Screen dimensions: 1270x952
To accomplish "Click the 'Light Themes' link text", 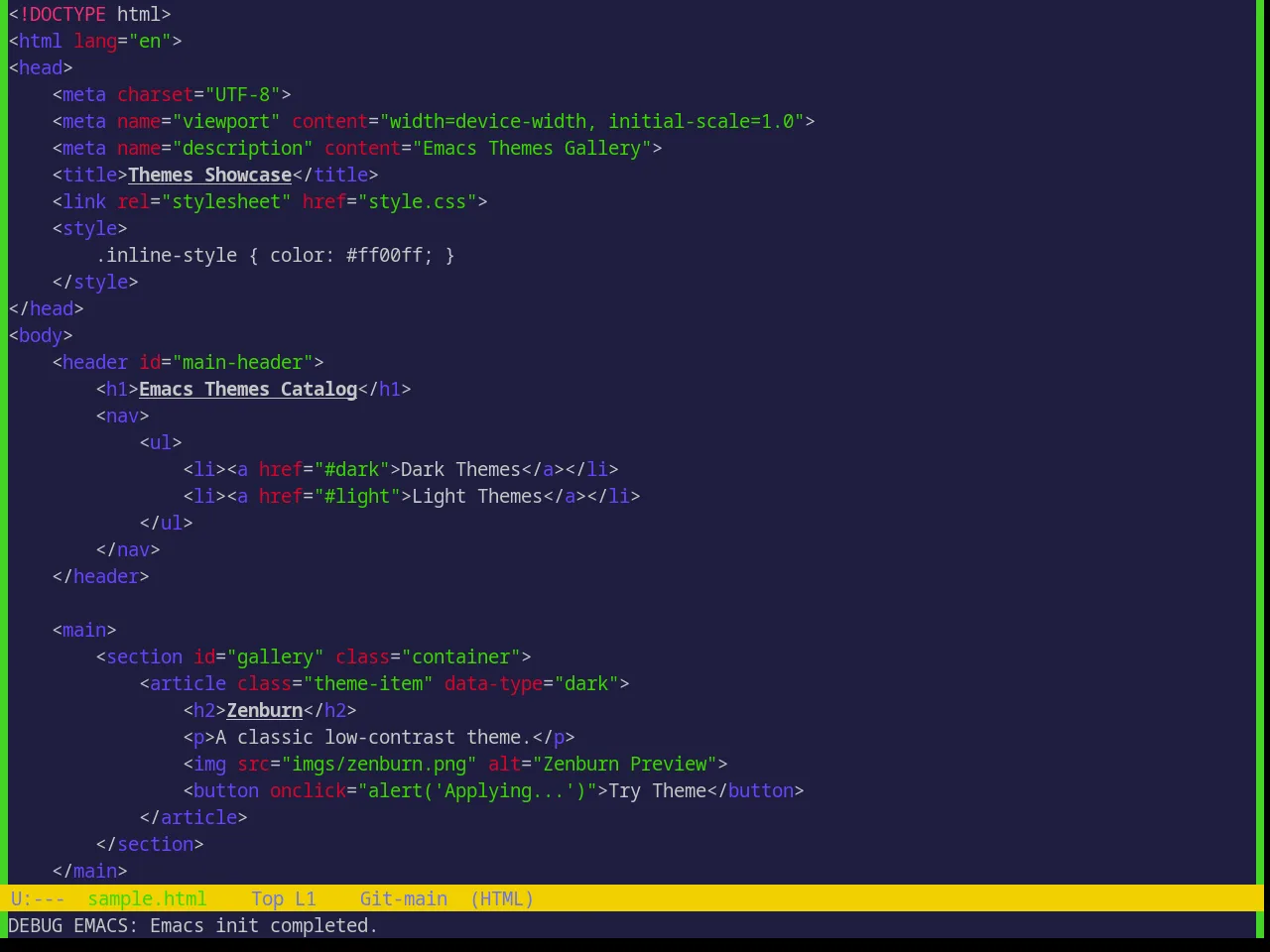I will [x=477, y=496].
